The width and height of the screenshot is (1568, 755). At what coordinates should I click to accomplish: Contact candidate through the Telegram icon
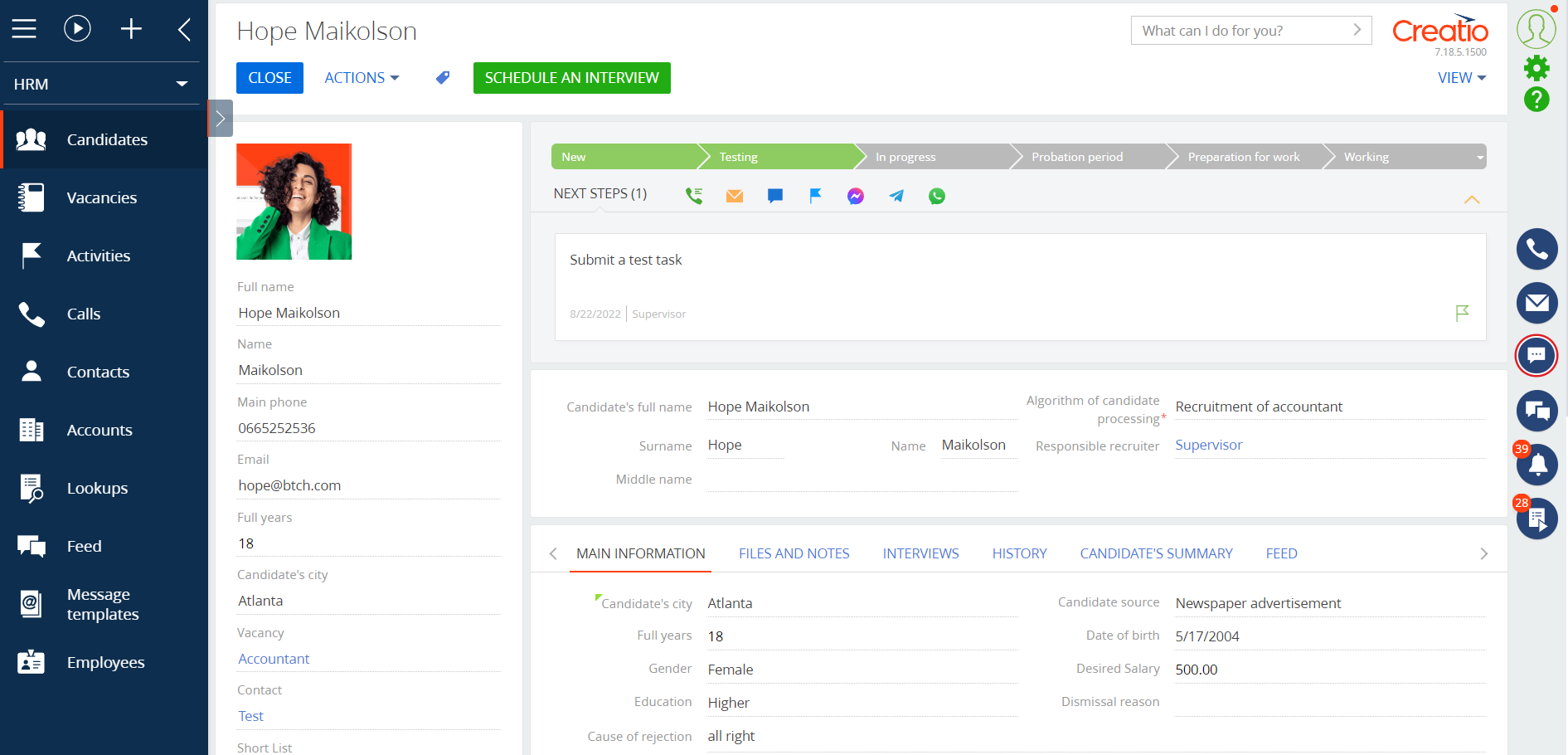[x=896, y=196]
